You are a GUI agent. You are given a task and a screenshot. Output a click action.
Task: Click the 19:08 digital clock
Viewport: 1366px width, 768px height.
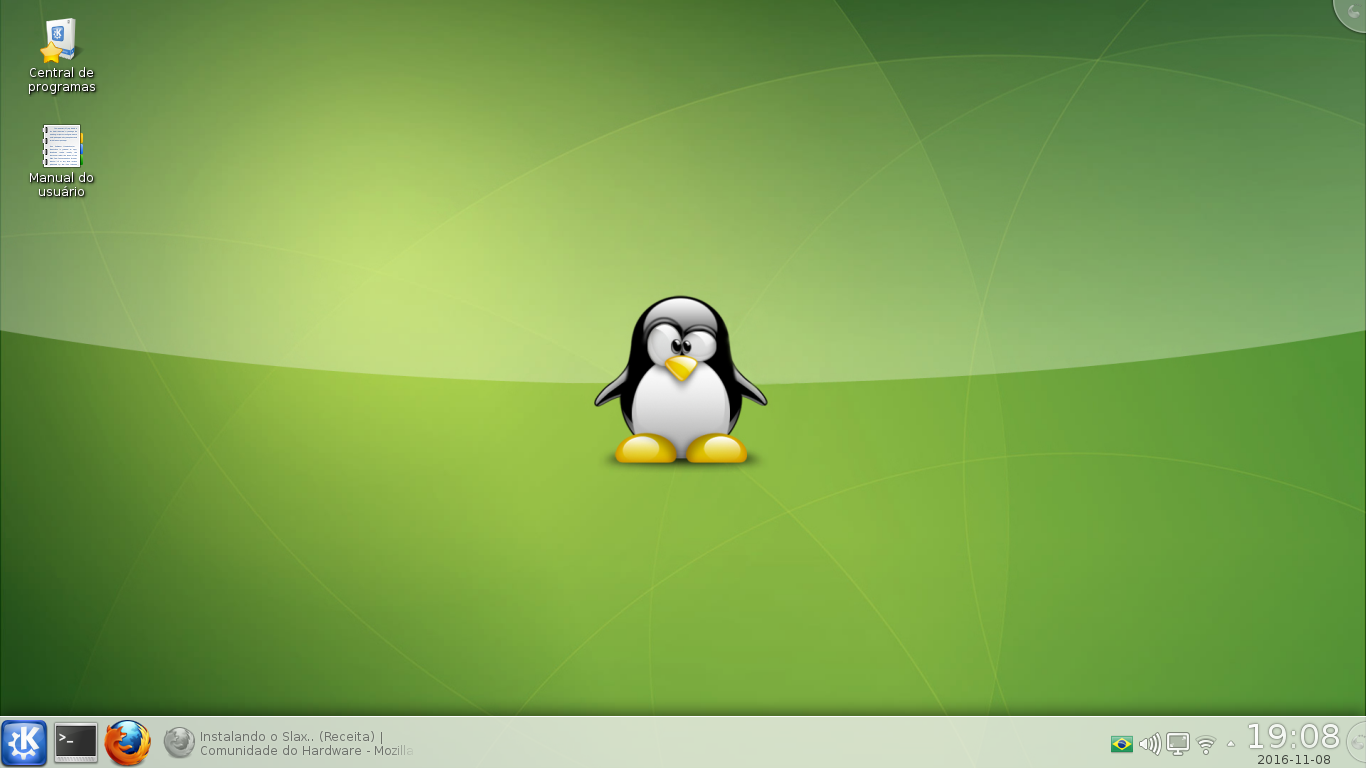point(1293,736)
